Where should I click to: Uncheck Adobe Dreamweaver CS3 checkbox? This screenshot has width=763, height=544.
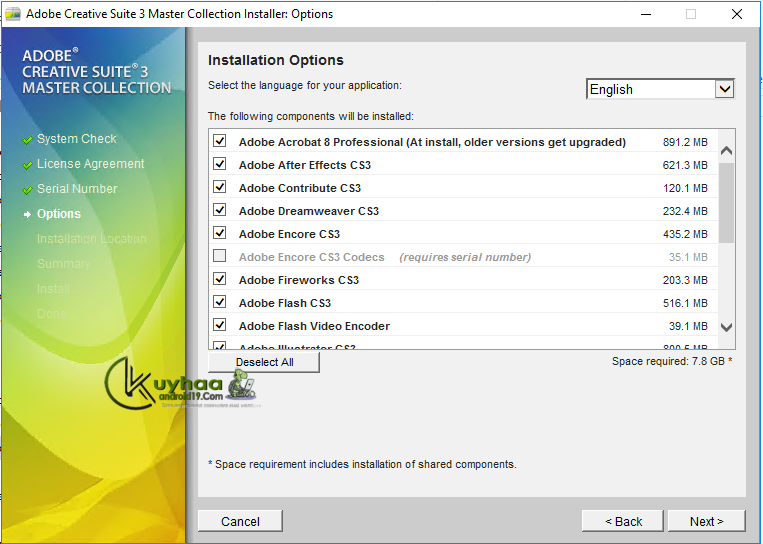click(x=219, y=210)
